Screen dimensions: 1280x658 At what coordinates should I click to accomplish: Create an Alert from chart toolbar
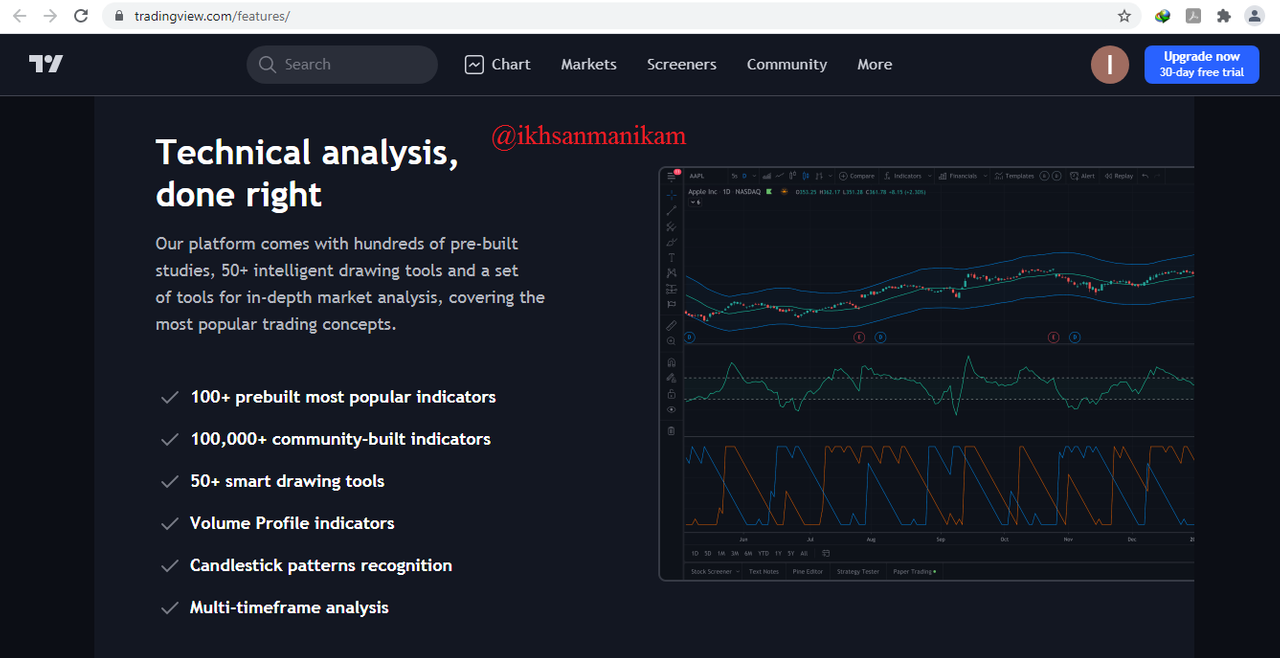[x=1082, y=176]
